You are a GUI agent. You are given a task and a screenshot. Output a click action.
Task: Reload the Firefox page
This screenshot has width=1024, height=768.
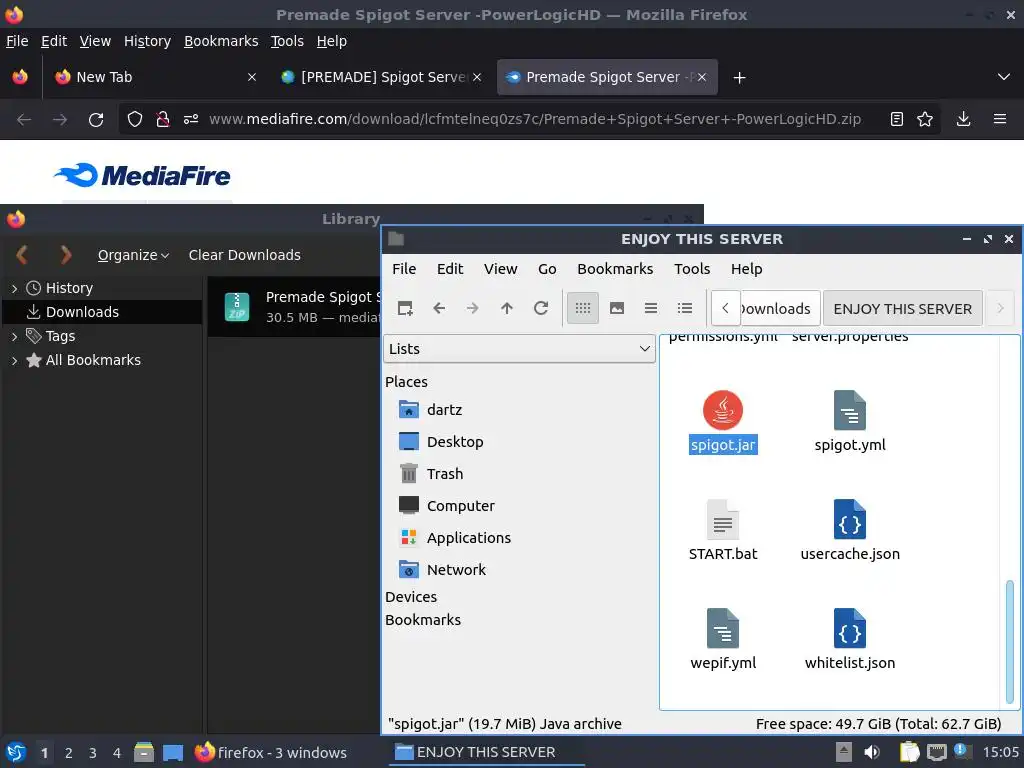point(96,120)
